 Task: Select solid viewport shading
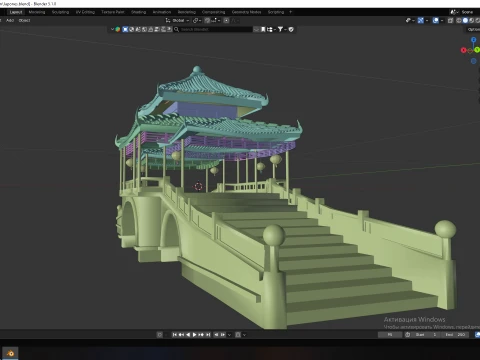click(x=465, y=20)
